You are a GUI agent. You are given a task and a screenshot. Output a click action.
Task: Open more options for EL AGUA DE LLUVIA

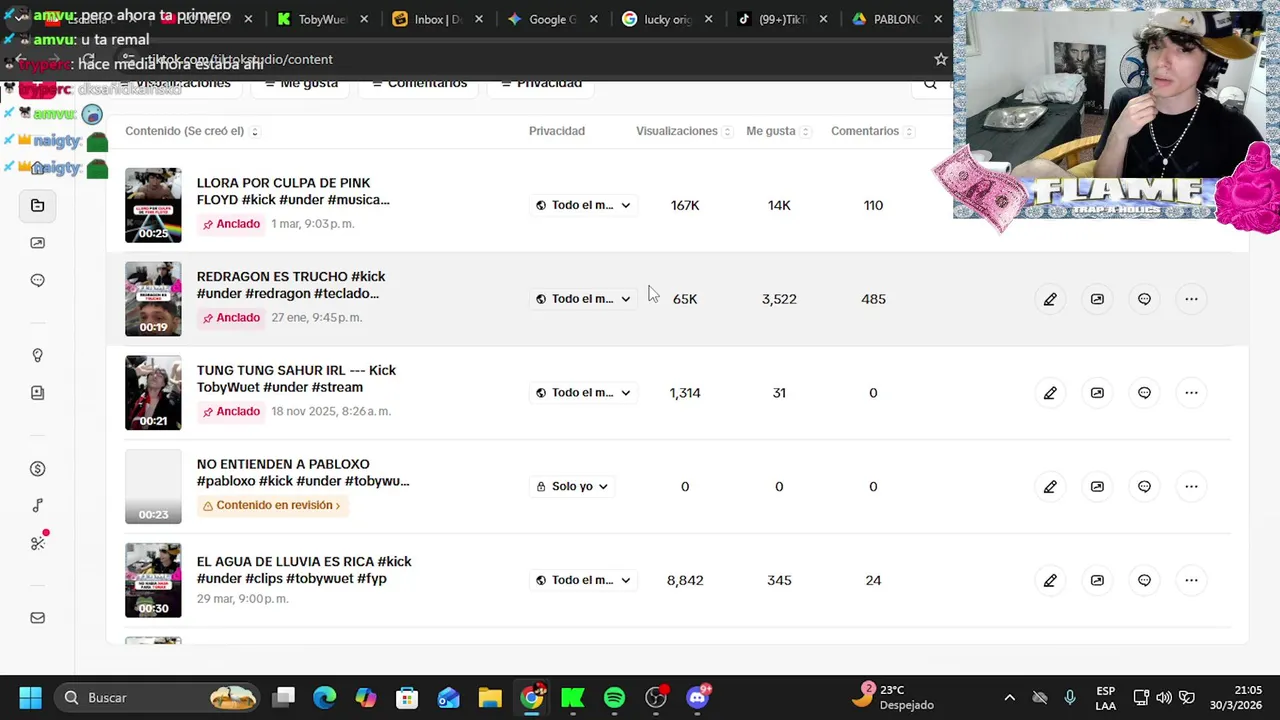(x=1191, y=580)
